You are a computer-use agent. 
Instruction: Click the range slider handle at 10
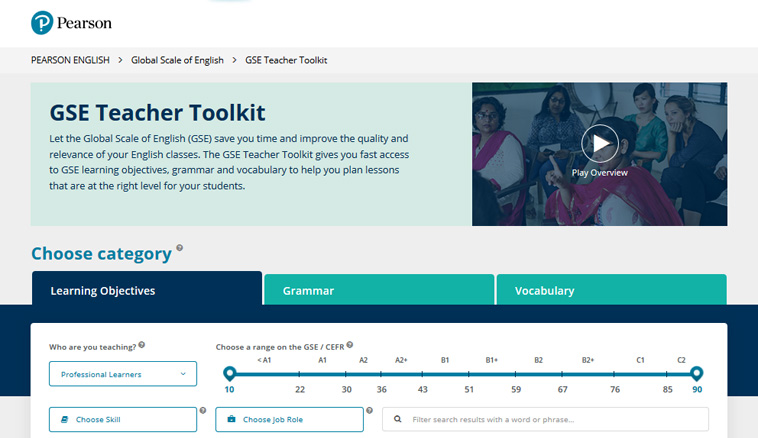click(230, 373)
